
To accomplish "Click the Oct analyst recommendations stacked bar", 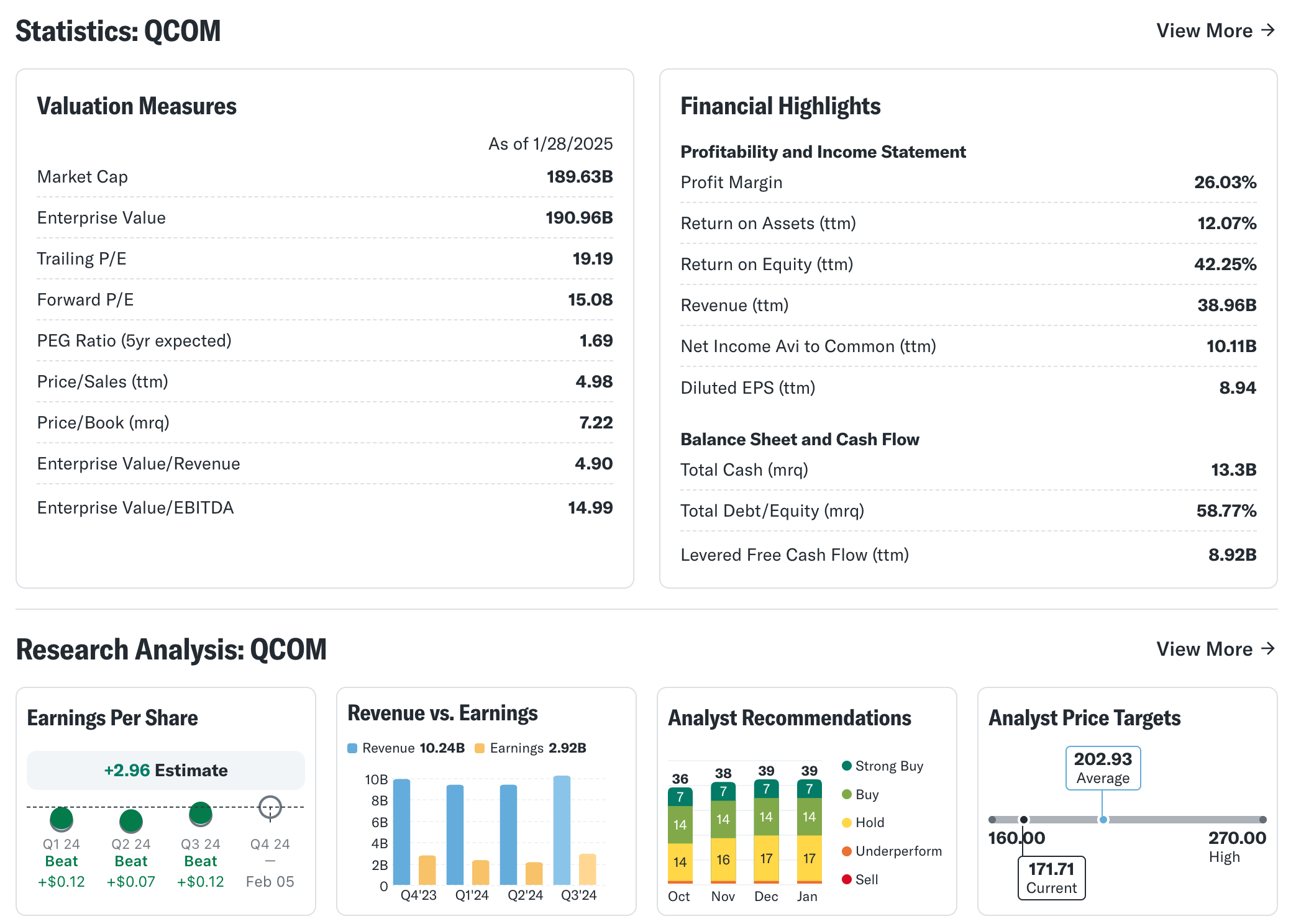I will (680, 835).
